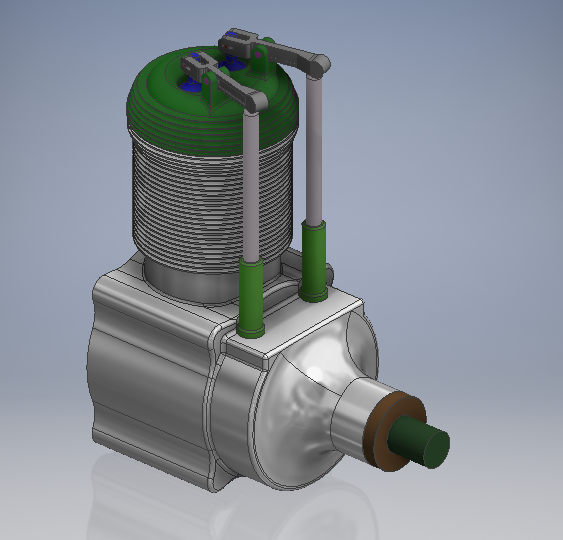
Task: Select the front dark rocker arm
Action: [x=230, y=84]
